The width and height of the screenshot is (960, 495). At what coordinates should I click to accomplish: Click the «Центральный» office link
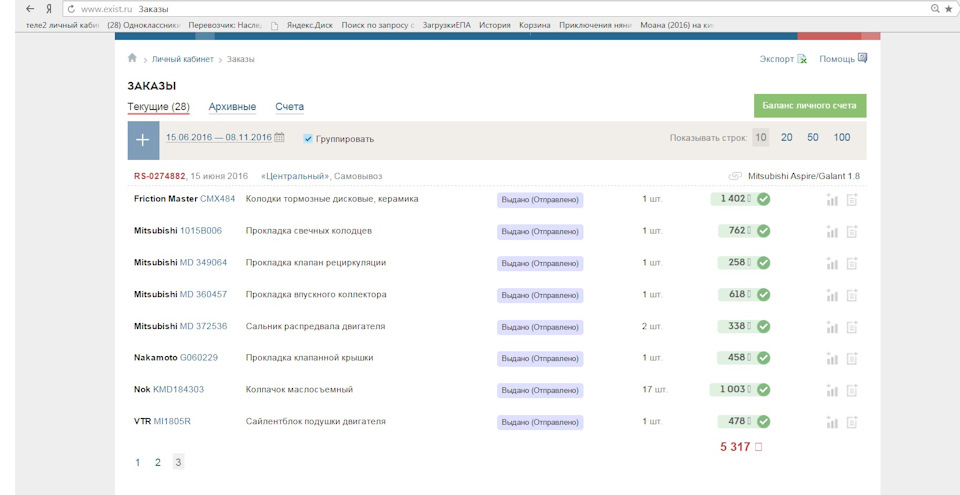click(295, 176)
